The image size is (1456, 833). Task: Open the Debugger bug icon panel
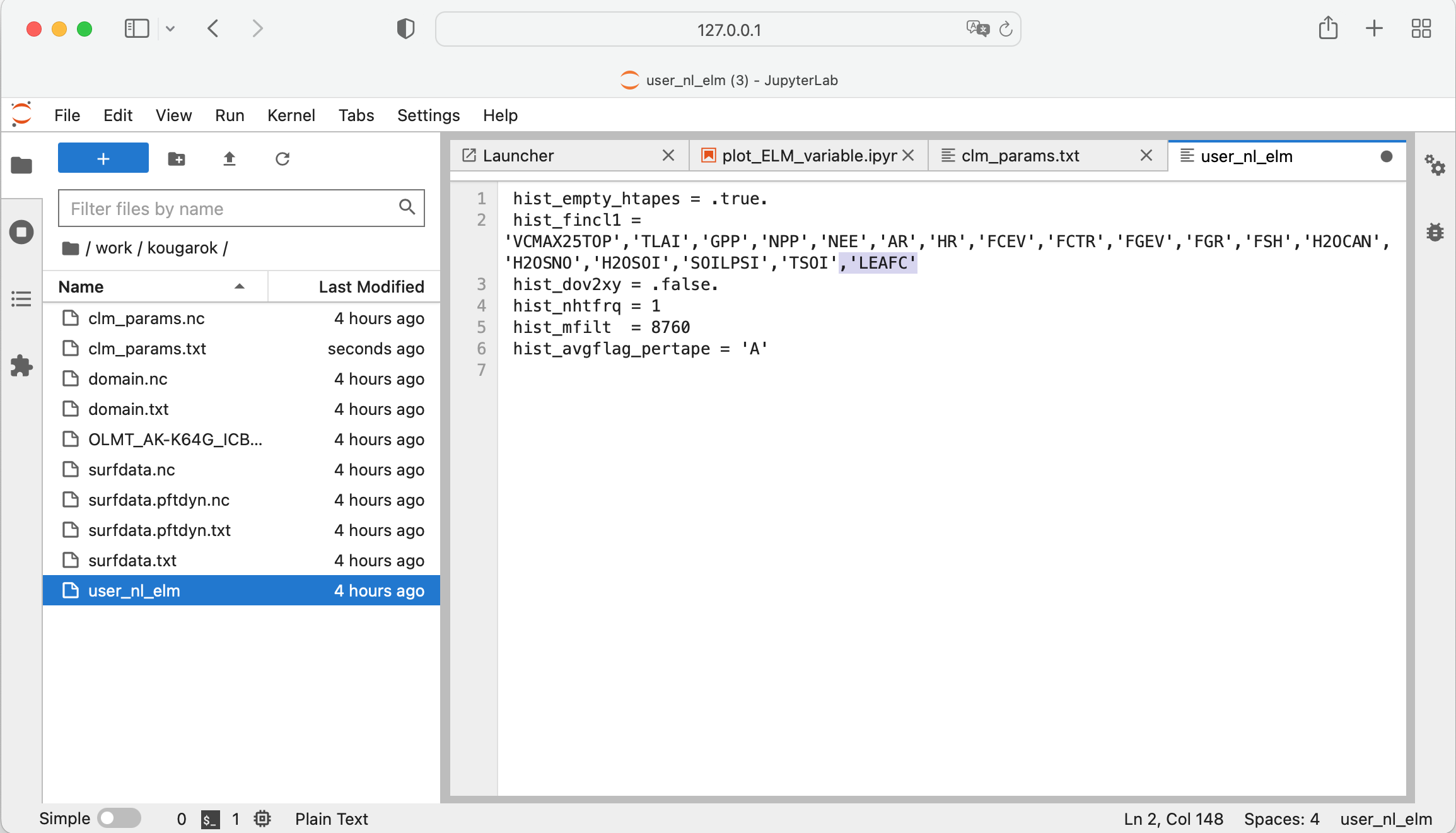(x=1435, y=232)
